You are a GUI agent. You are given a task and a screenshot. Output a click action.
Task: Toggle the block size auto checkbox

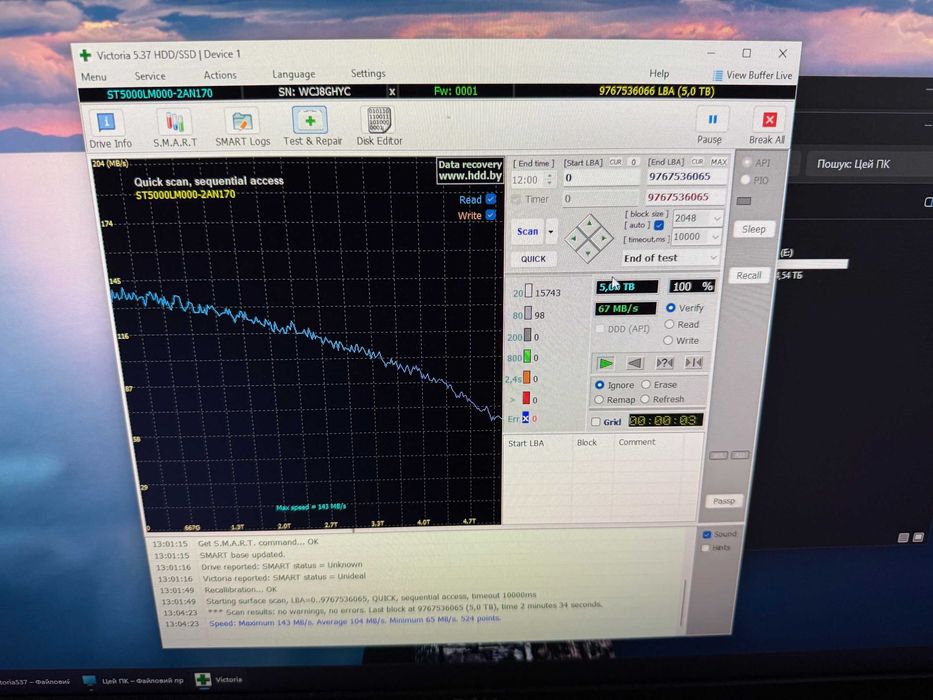pyautogui.click(x=659, y=226)
